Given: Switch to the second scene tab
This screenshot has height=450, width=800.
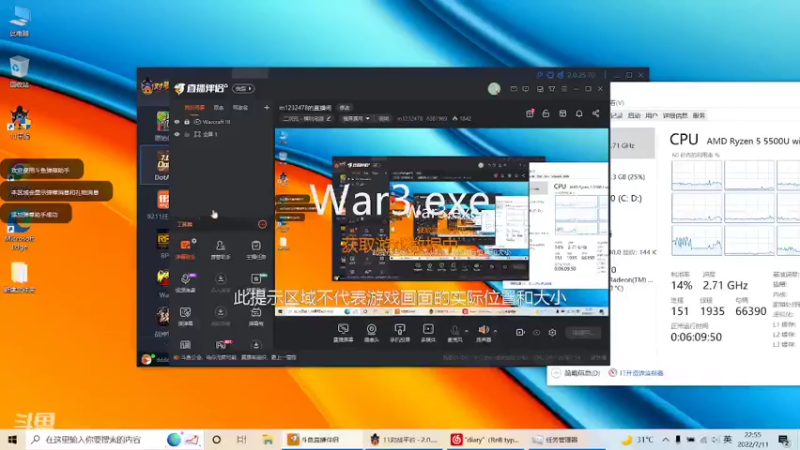Looking at the screenshot, I should pos(219,108).
